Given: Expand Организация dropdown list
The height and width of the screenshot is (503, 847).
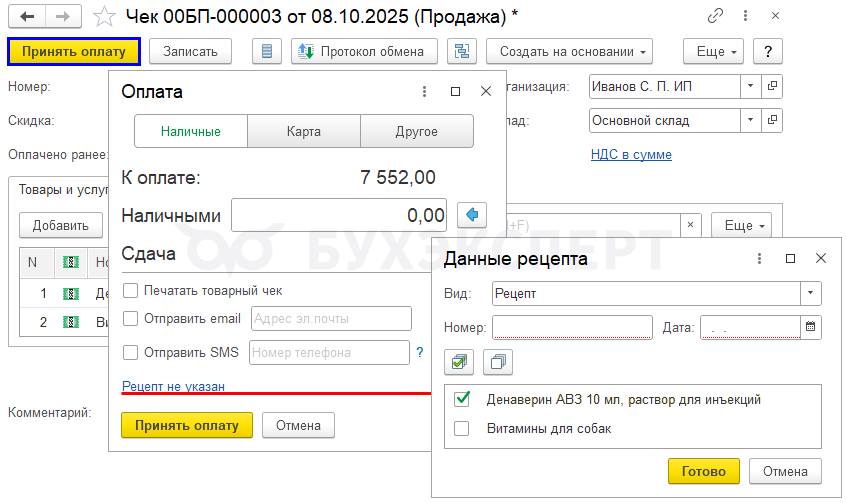Looking at the screenshot, I should [x=750, y=86].
